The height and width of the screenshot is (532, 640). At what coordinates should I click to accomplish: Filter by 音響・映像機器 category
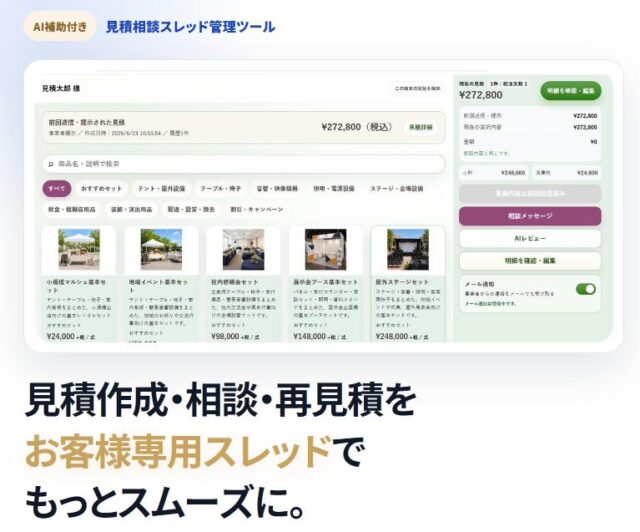coord(277,189)
